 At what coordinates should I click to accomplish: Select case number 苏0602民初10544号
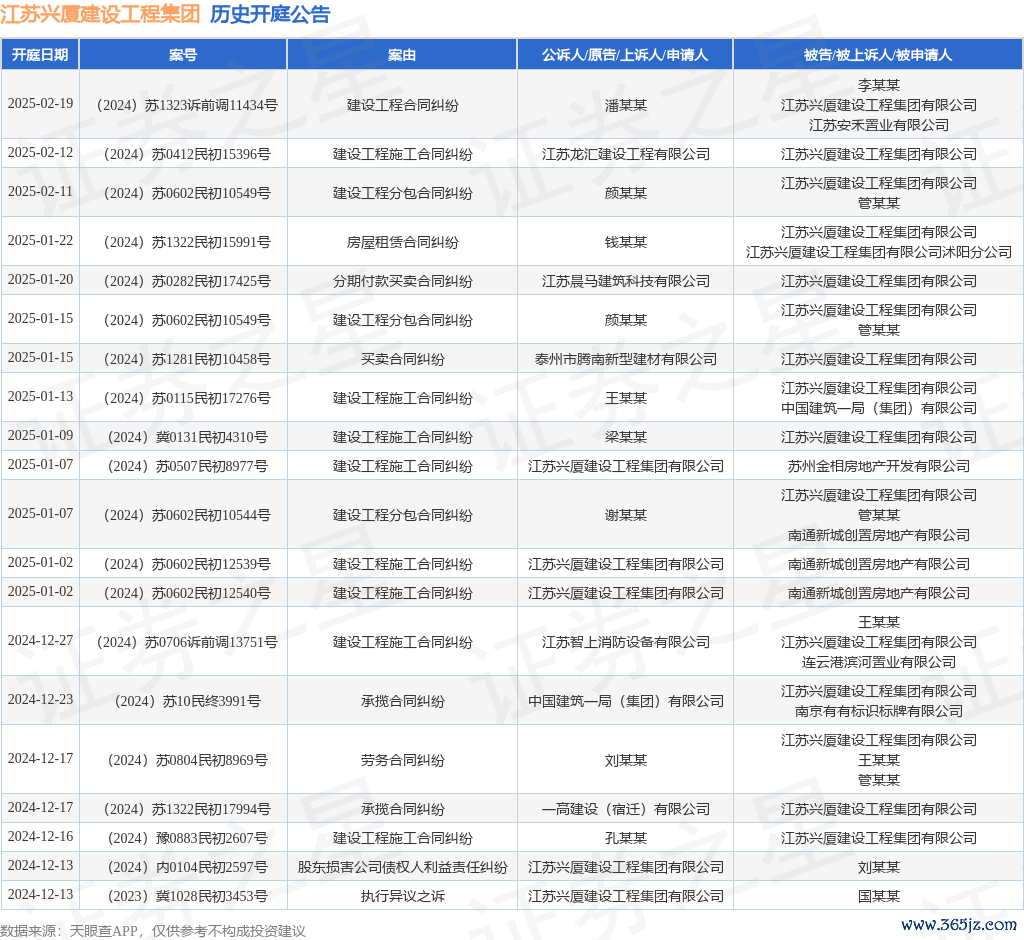187,515
